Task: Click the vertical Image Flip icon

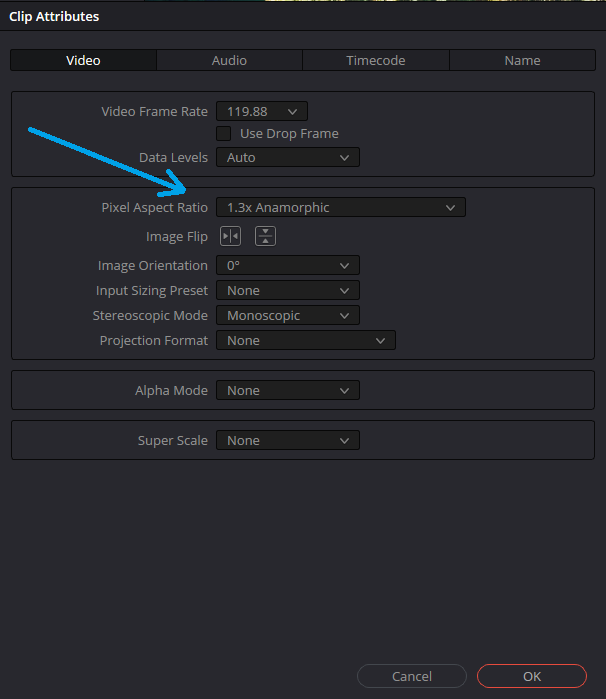Action: point(265,236)
